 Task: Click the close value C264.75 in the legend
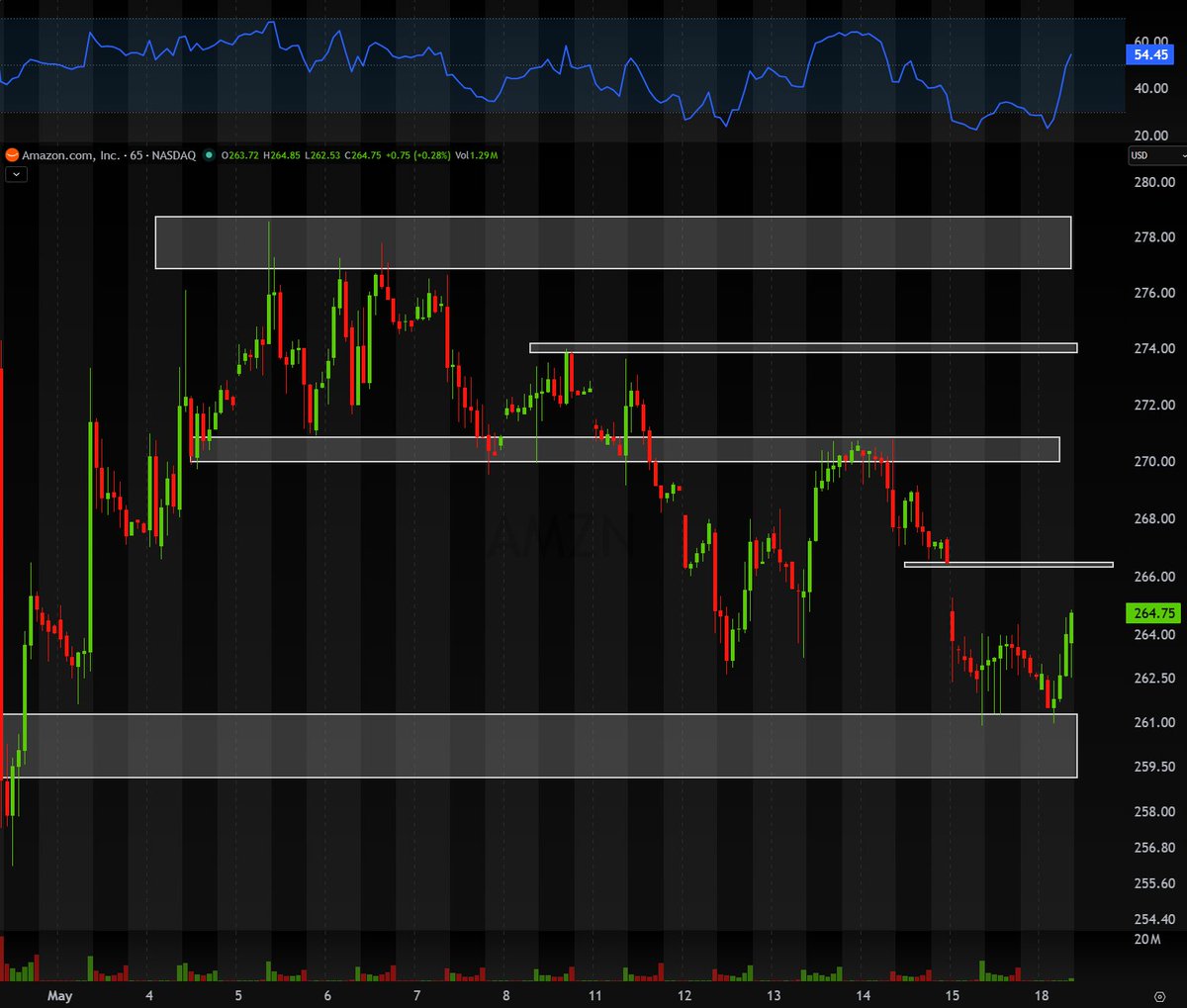point(362,155)
